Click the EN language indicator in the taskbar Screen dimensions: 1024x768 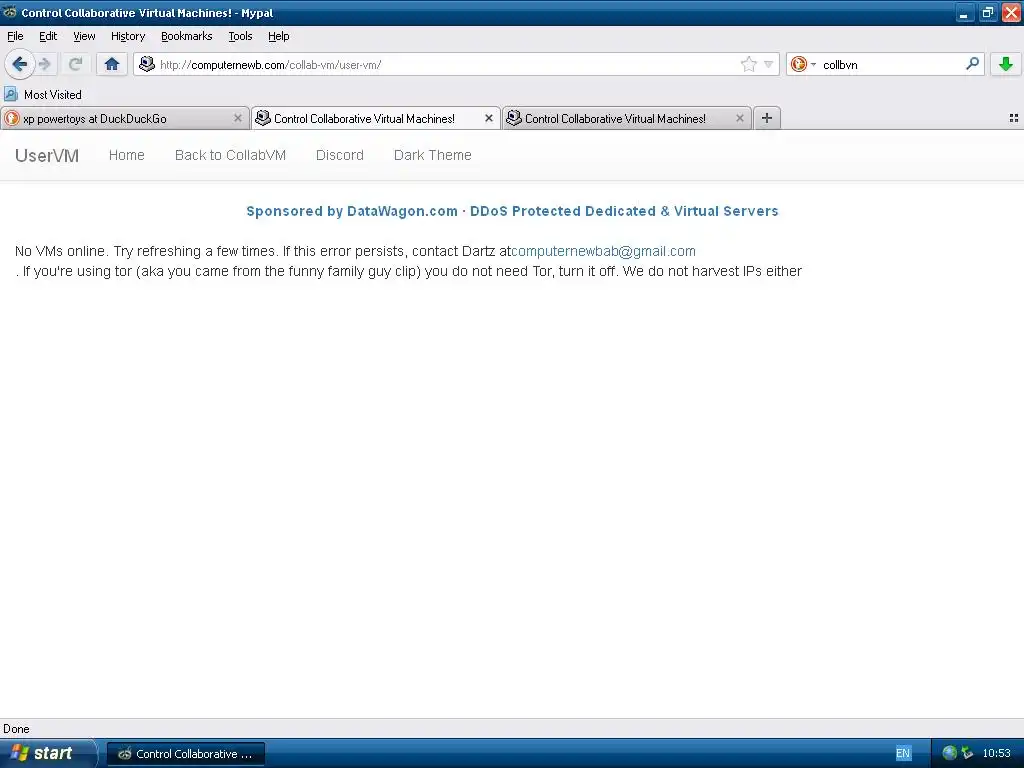click(903, 754)
